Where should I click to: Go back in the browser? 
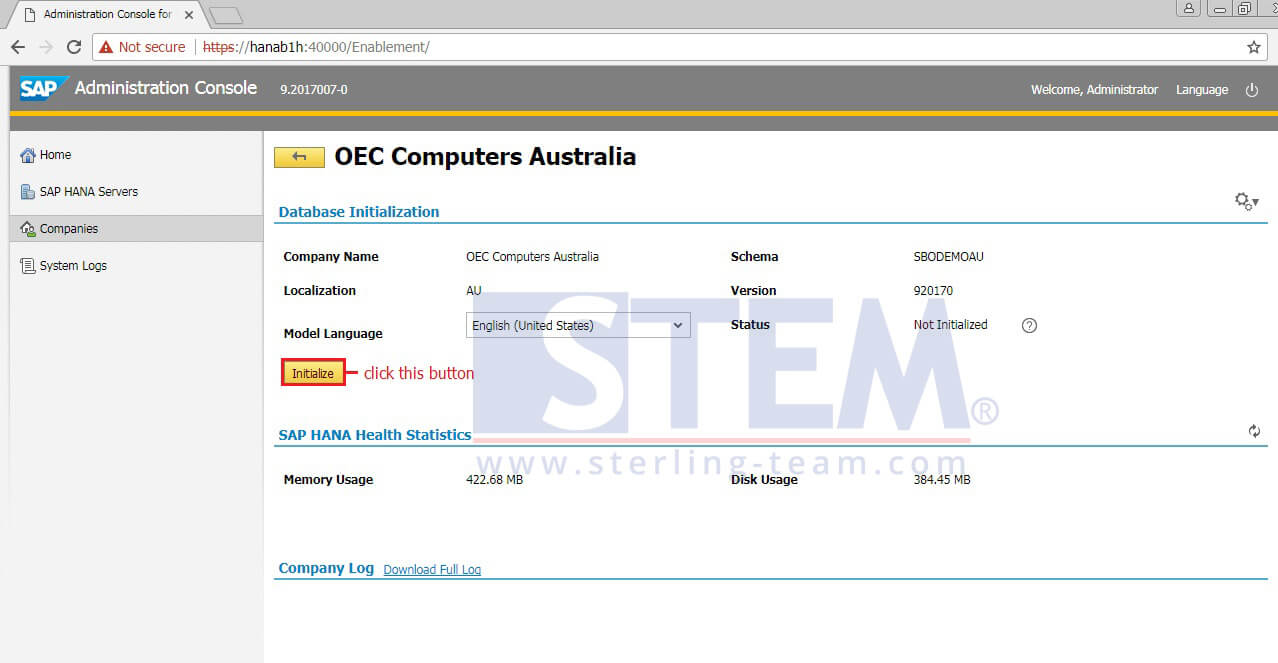[18, 47]
